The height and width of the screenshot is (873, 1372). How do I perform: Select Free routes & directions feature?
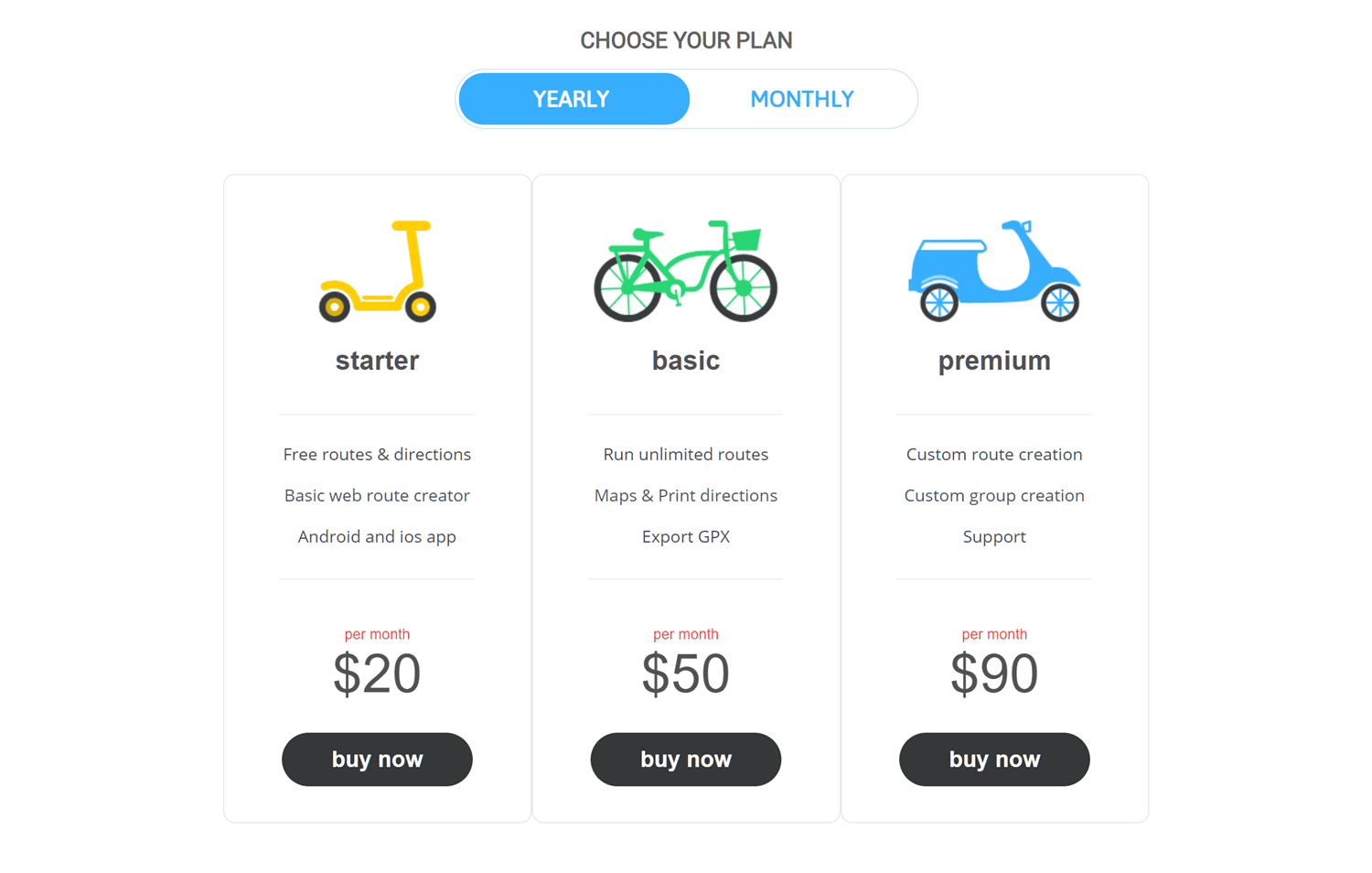coord(377,454)
